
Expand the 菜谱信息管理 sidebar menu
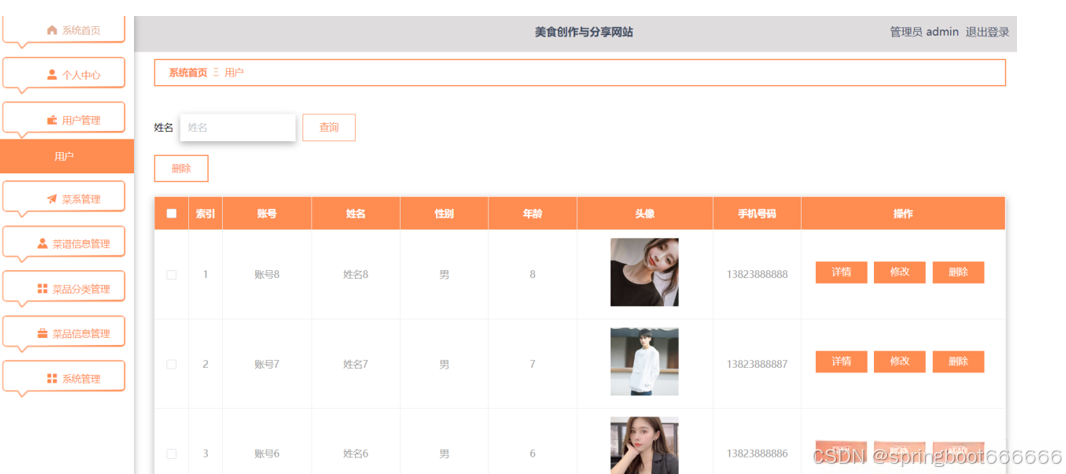click(x=64, y=242)
